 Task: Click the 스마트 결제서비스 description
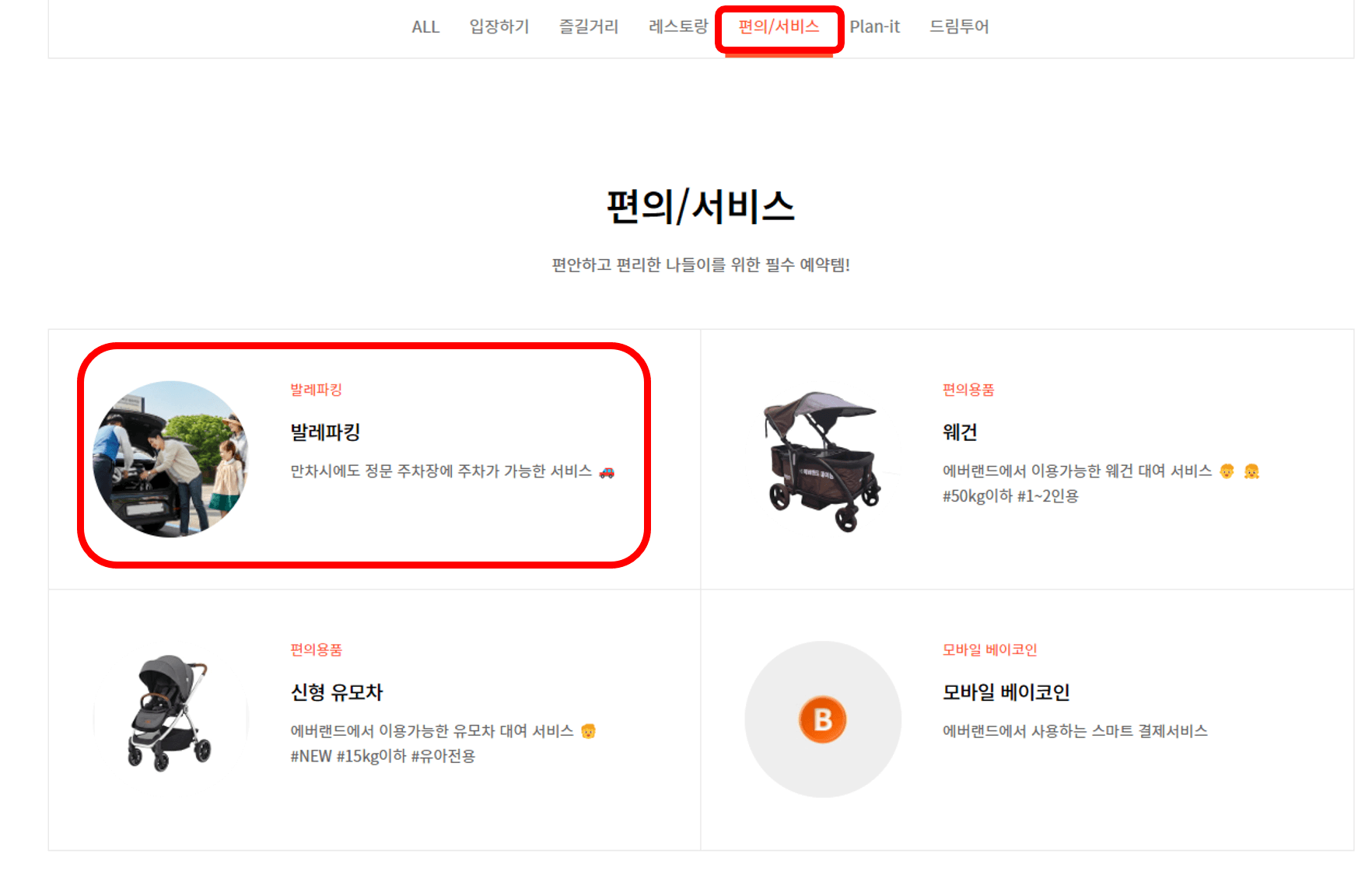[1075, 731]
